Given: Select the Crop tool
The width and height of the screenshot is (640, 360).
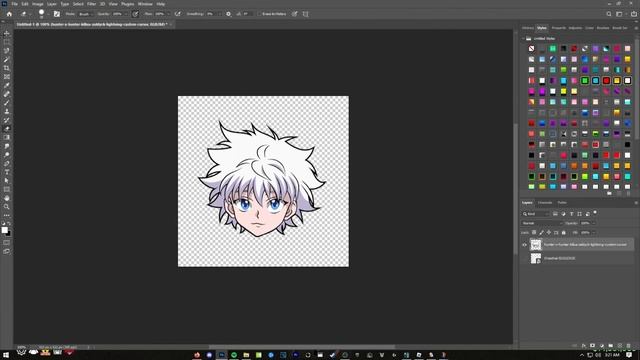Looking at the screenshot, I should (7, 68).
